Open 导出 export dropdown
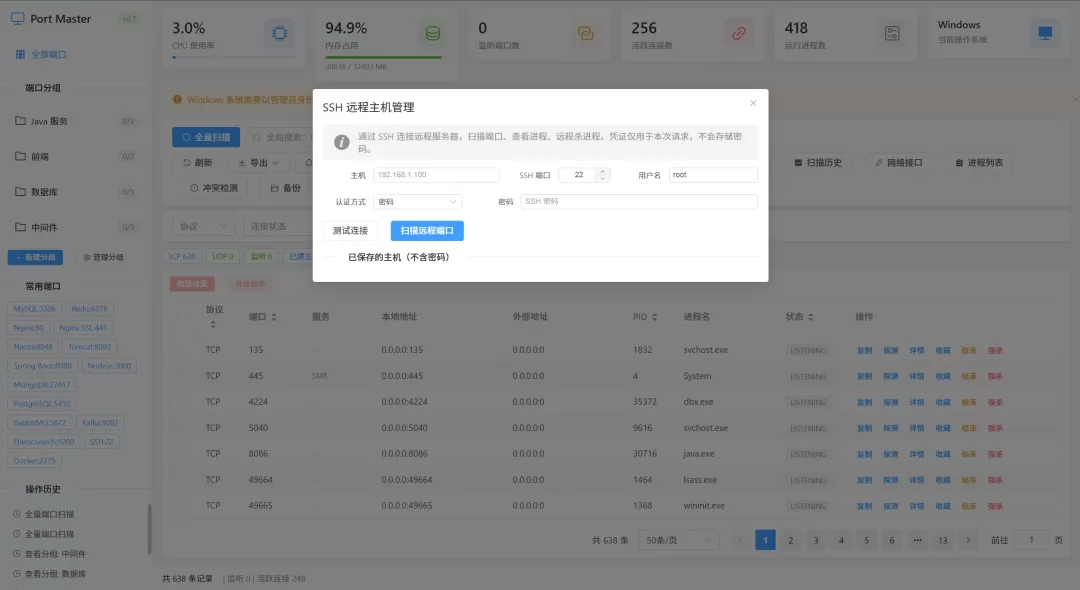 (258, 163)
